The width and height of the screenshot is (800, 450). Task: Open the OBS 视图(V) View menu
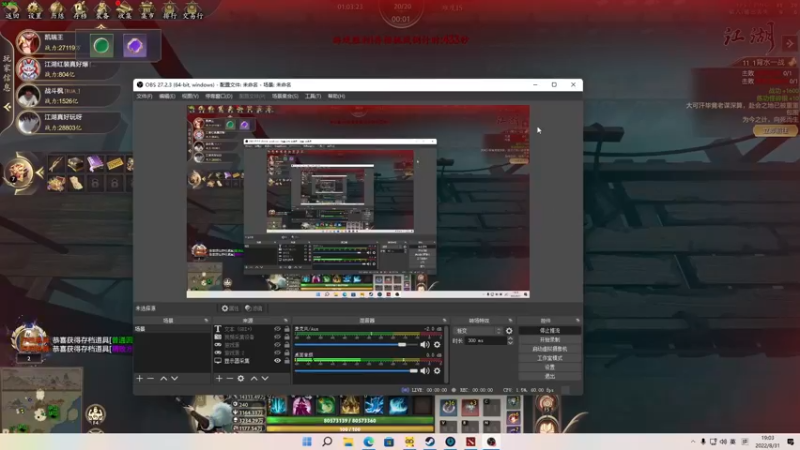[190, 96]
